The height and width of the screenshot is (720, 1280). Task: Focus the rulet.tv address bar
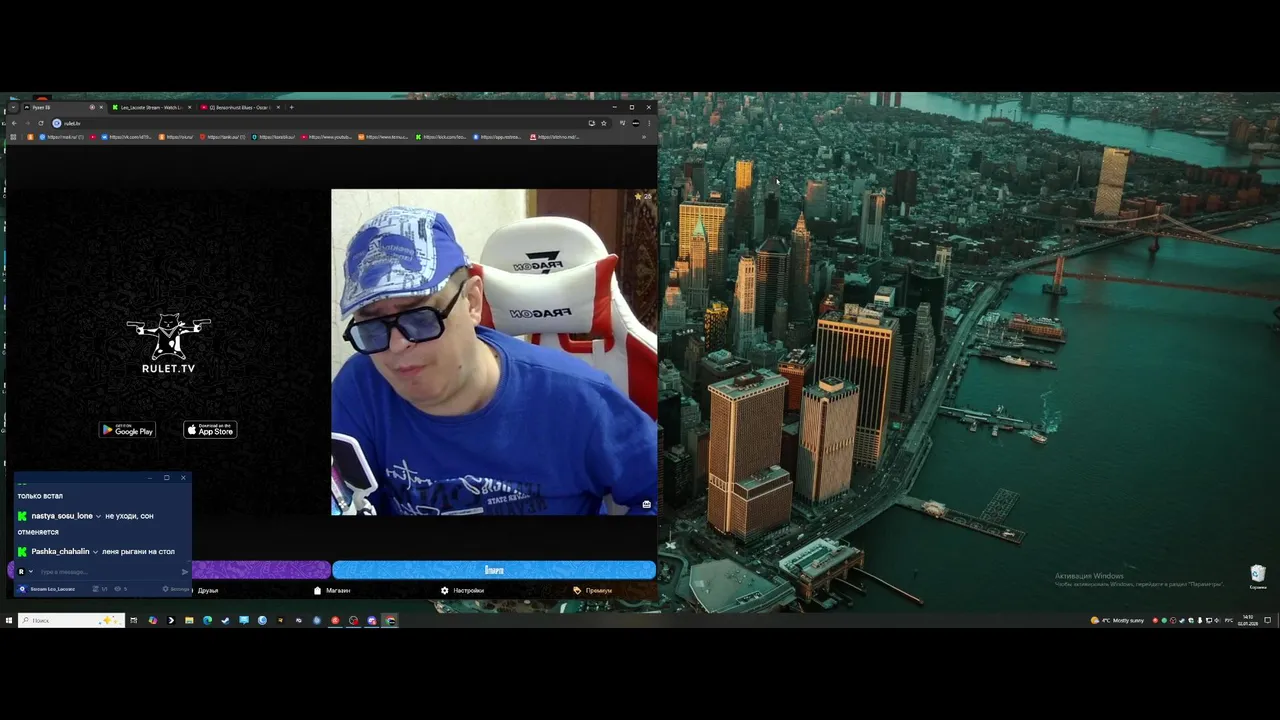coord(320,123)
